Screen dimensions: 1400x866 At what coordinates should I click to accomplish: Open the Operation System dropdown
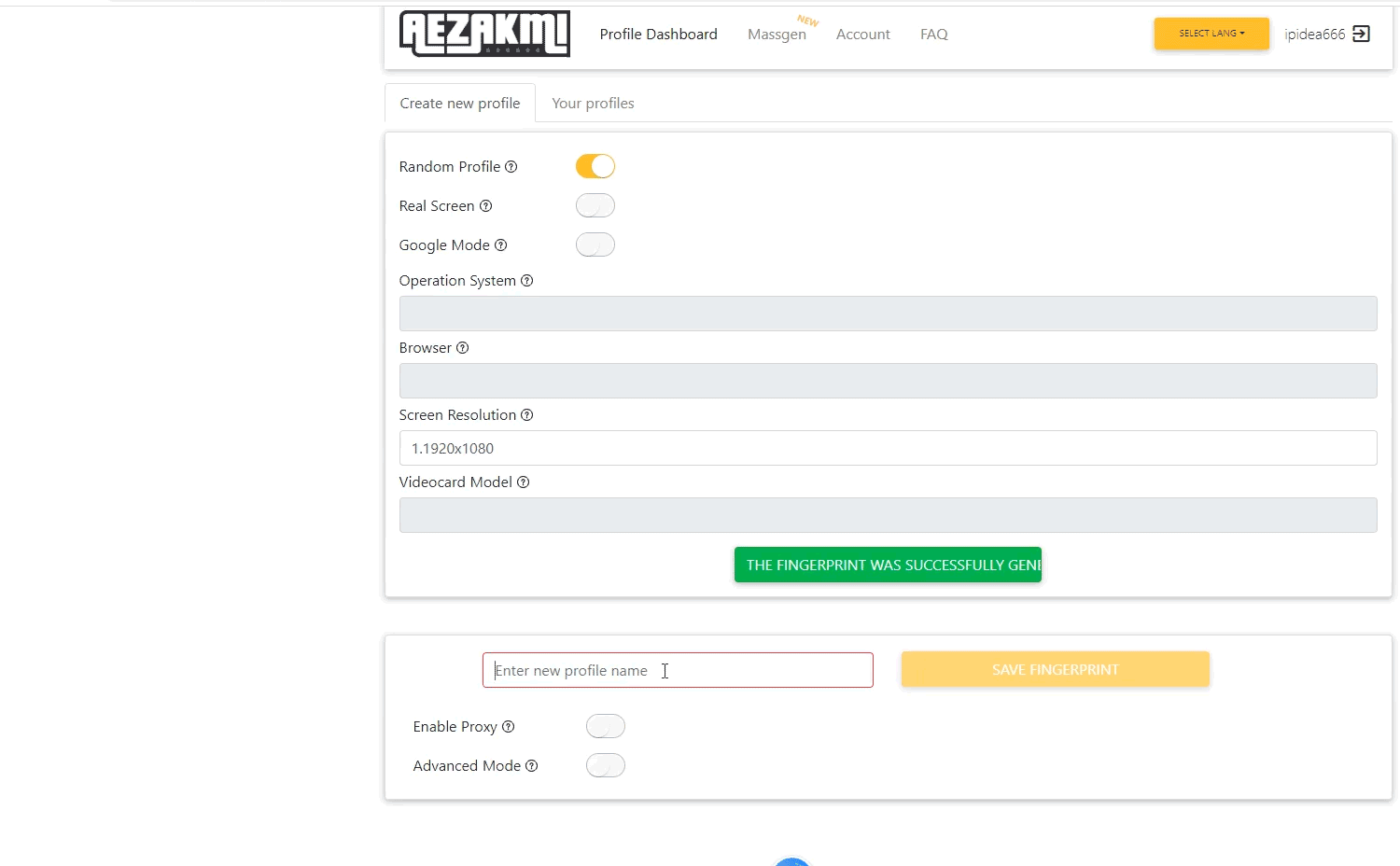(x=888, y=314)
